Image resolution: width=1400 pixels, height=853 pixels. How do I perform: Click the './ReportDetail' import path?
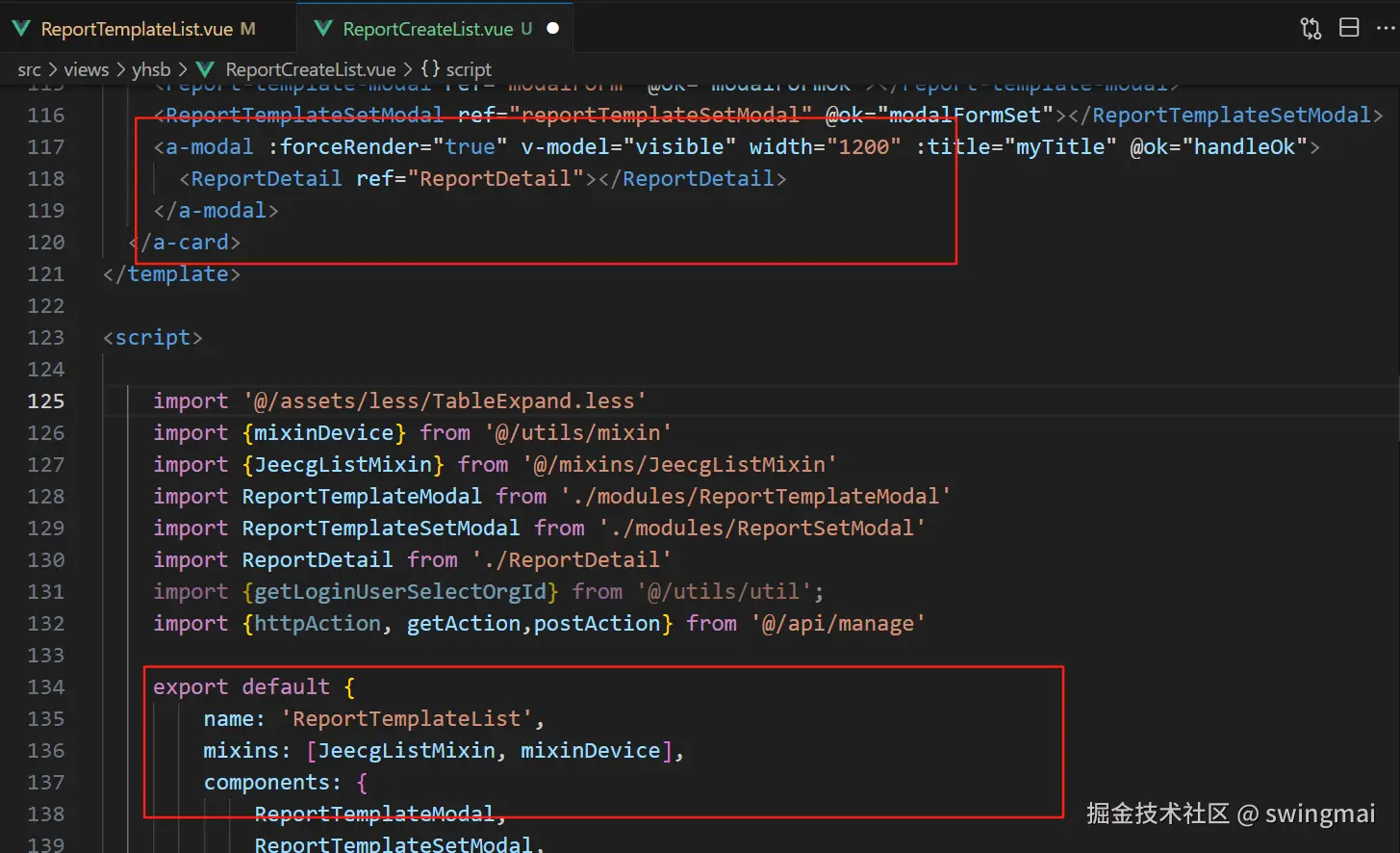[x=572, y=559]
